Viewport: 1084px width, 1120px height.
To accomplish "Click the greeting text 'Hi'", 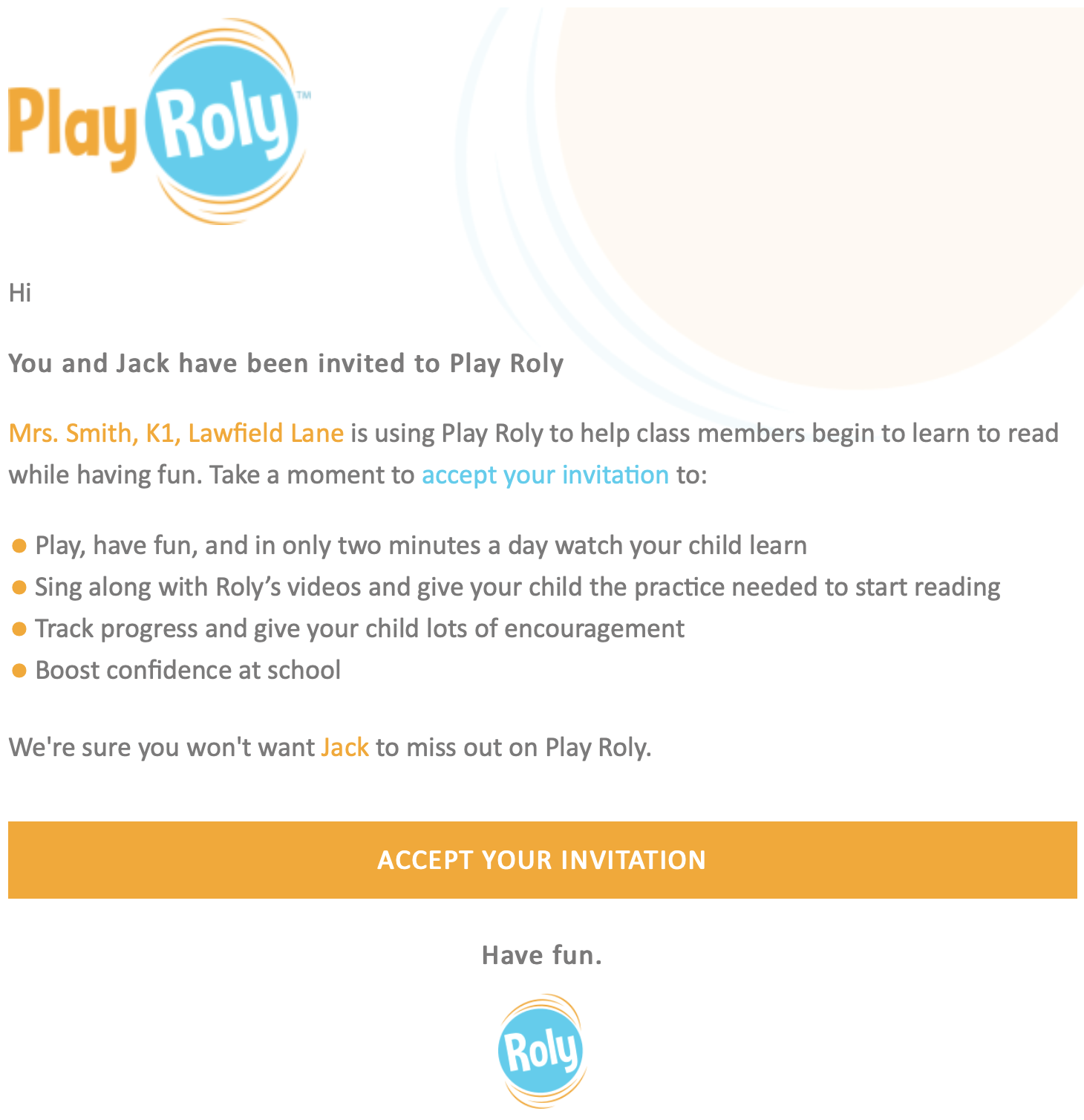I will pos(20,293).
